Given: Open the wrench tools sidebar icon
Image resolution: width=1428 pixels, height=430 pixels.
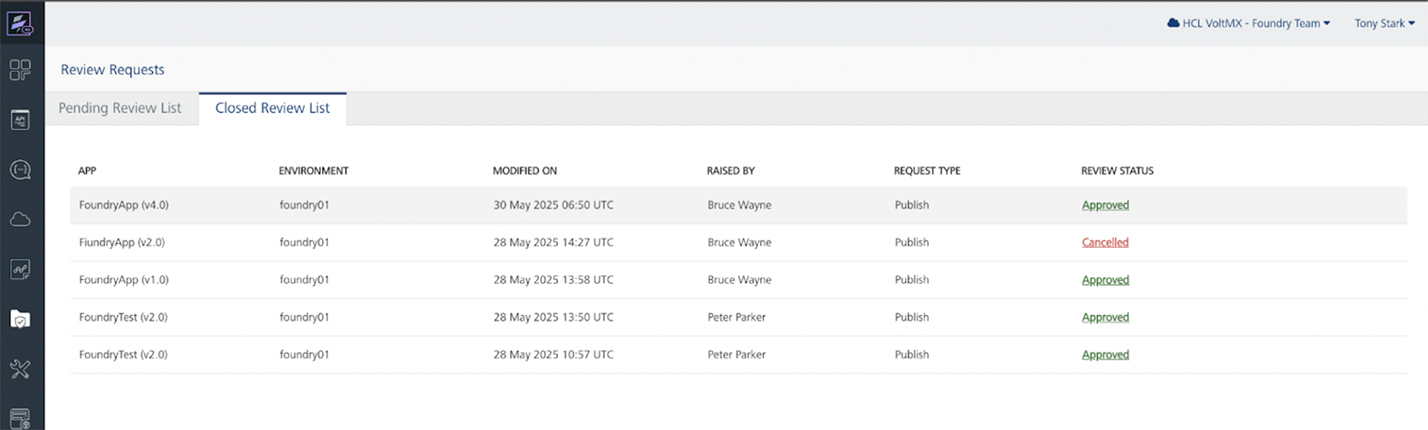Looking at the screenshot, I should click(21, 369).
